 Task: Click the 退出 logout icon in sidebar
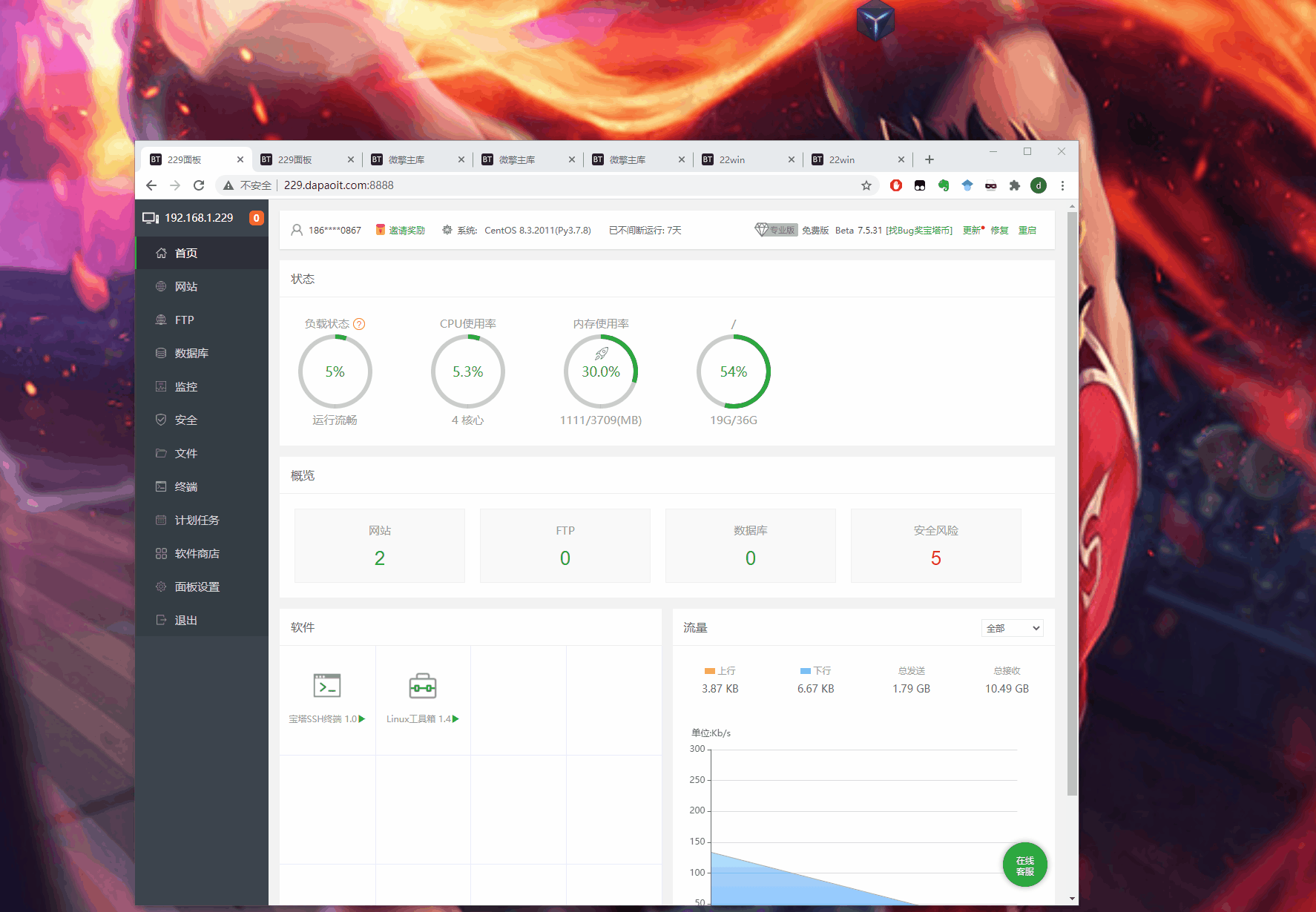[161, 620]
